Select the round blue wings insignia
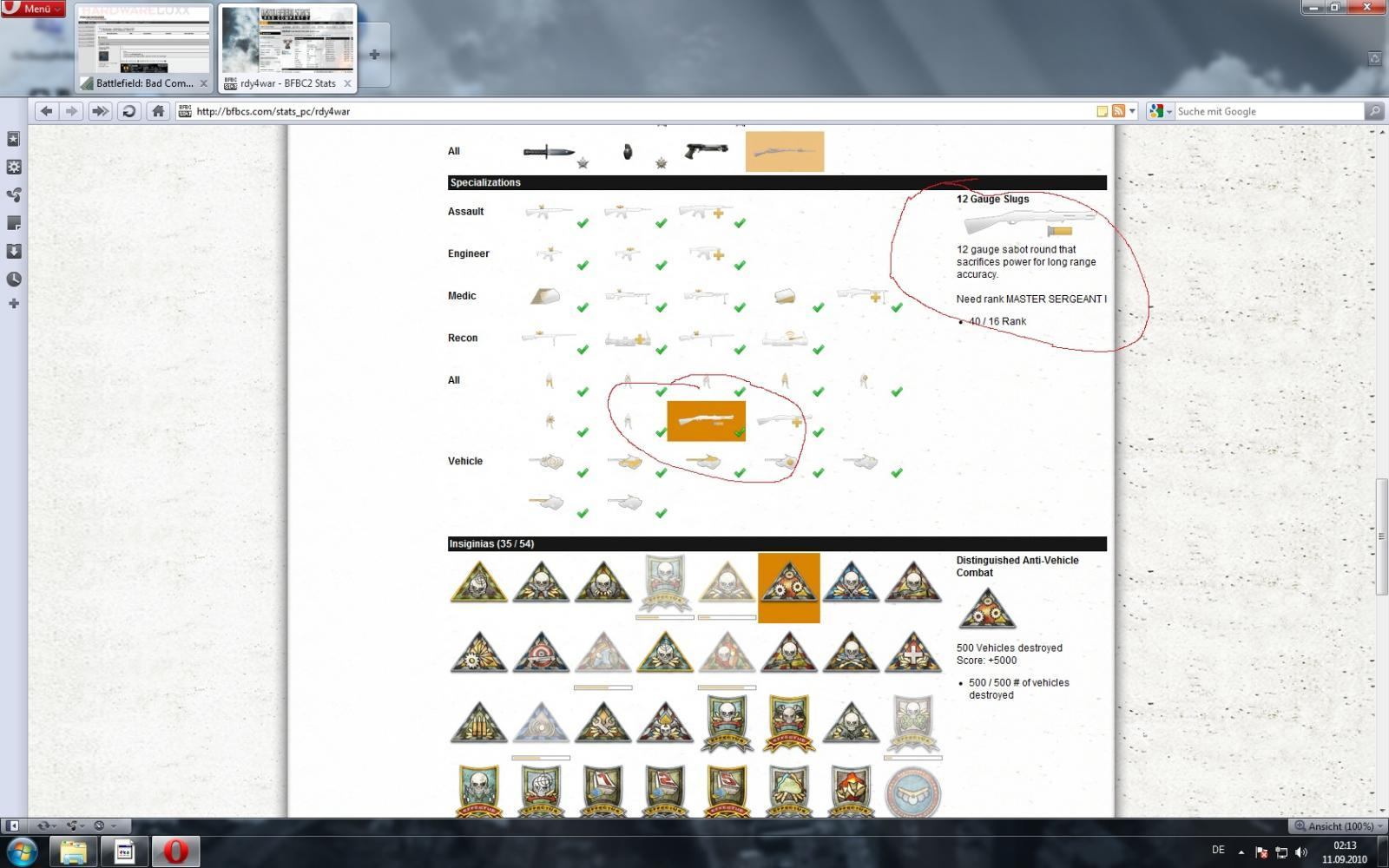 click(913, 792)
